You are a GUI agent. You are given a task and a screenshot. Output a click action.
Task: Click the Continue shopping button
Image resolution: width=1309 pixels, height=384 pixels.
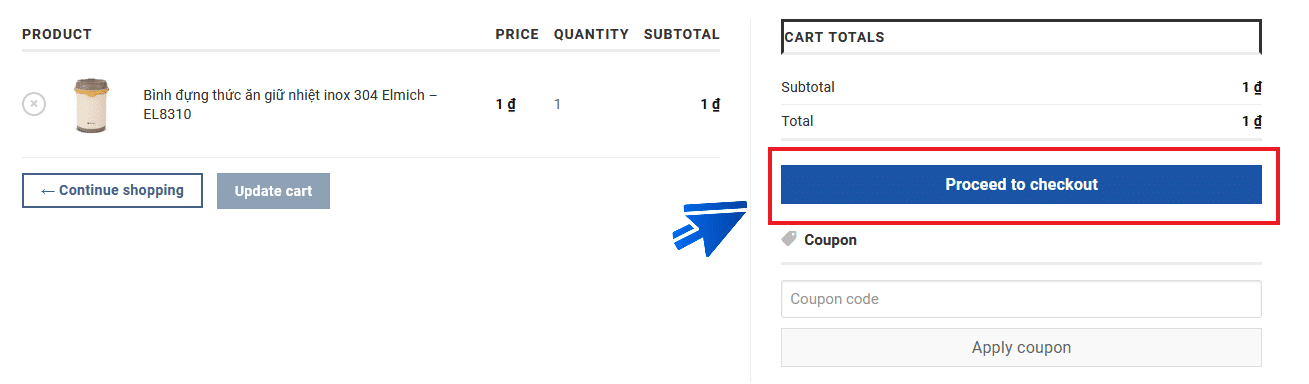[x=112, y=190]
